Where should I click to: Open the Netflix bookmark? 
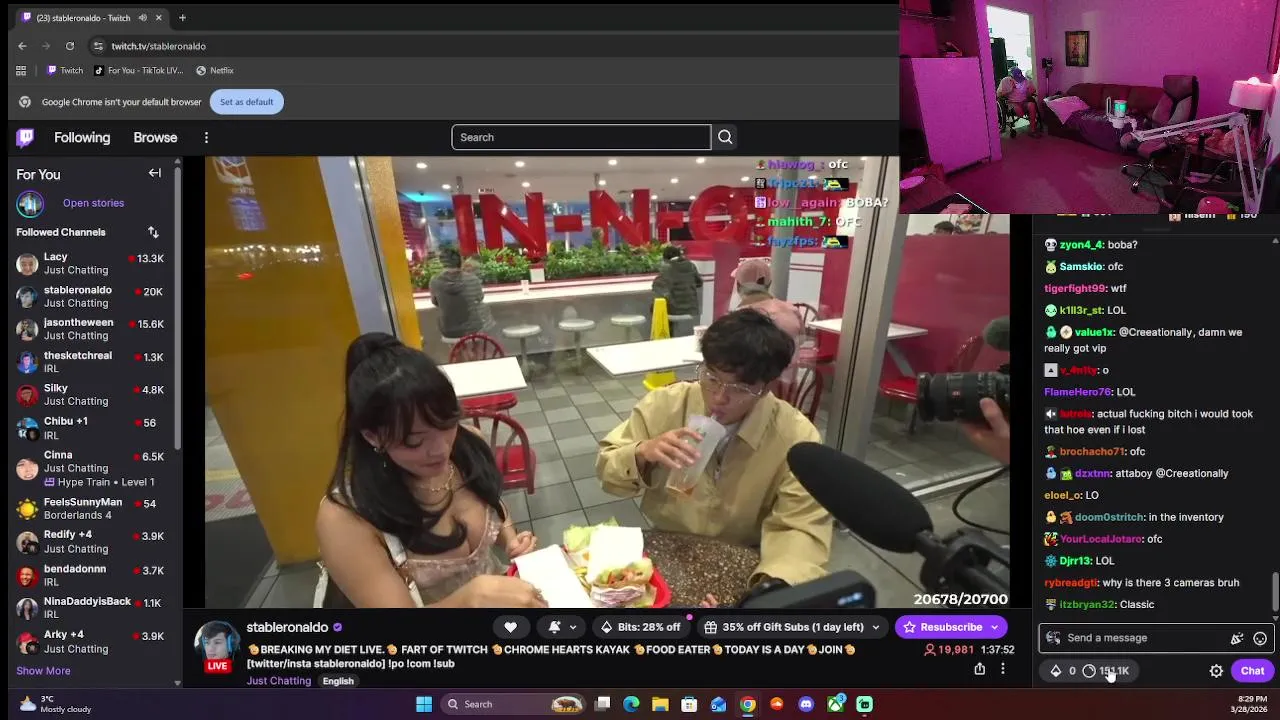click(x=214, y=71)
